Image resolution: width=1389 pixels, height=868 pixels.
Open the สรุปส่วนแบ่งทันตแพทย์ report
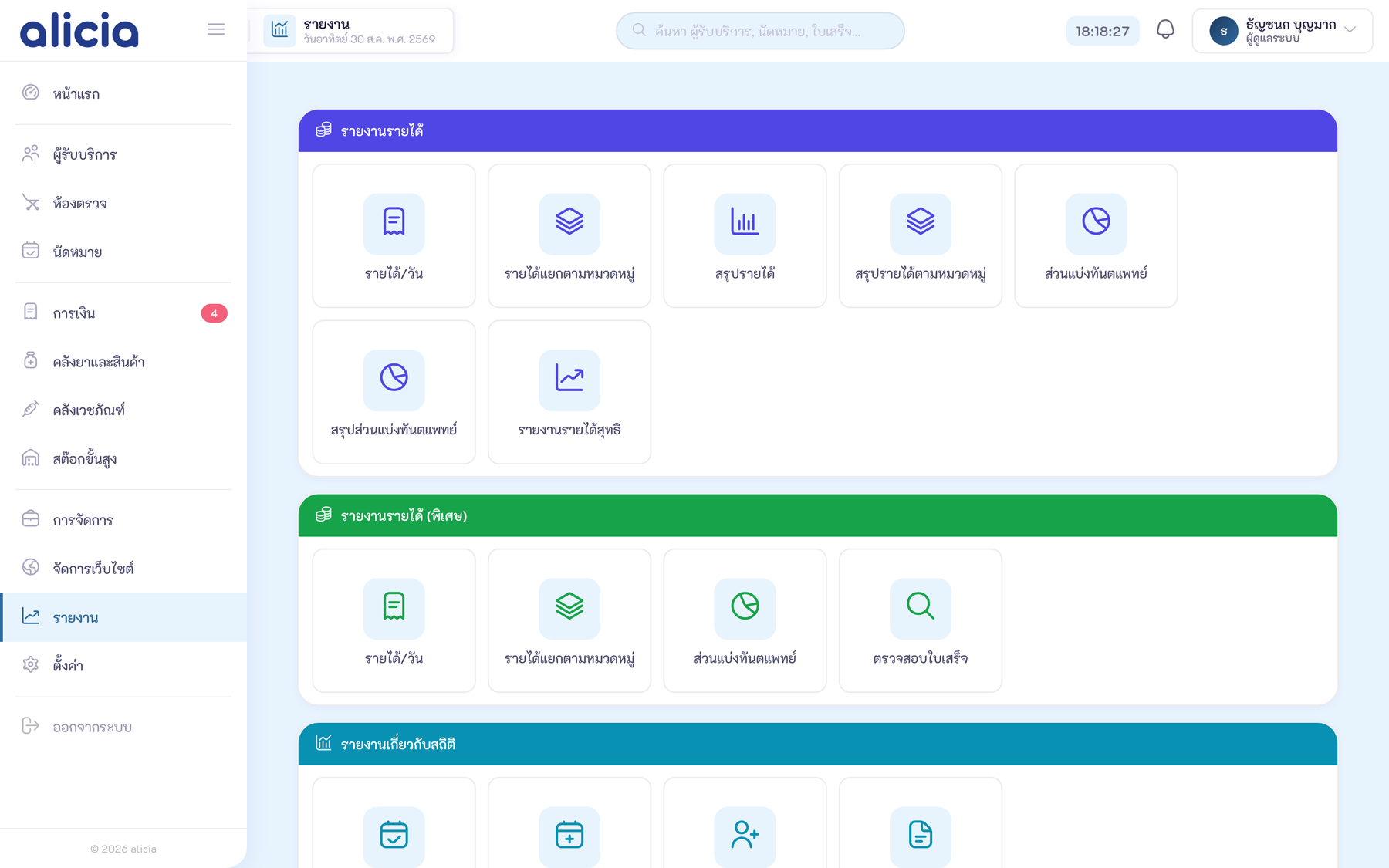pos(394,392)
